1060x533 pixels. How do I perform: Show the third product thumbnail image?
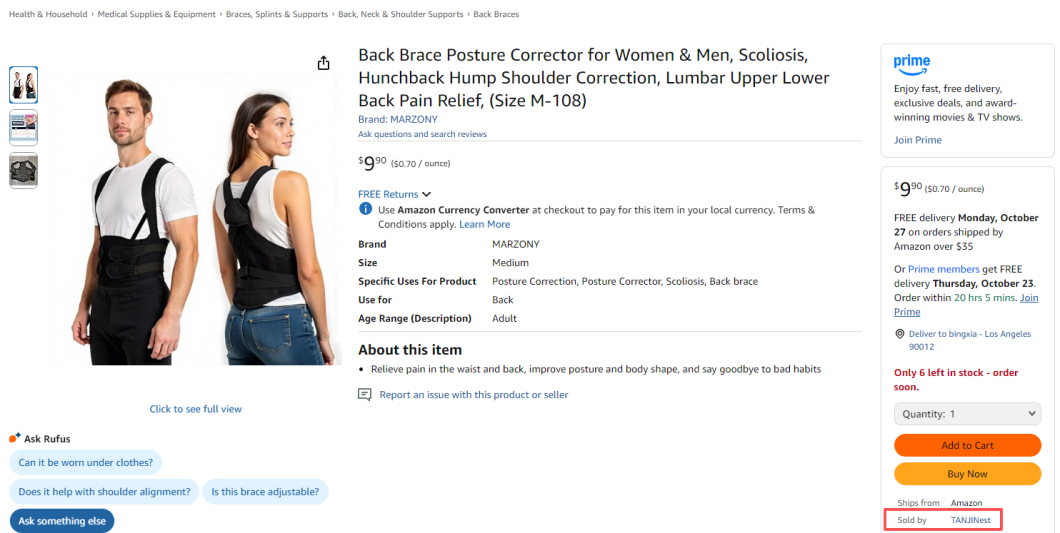[x=24, y=171]
